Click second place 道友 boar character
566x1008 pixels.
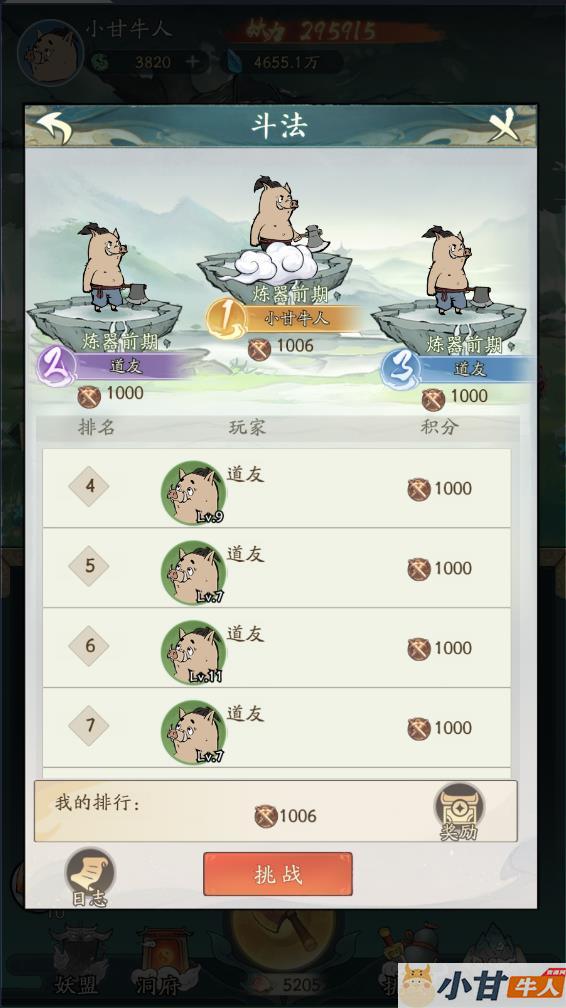click(107, 267)
